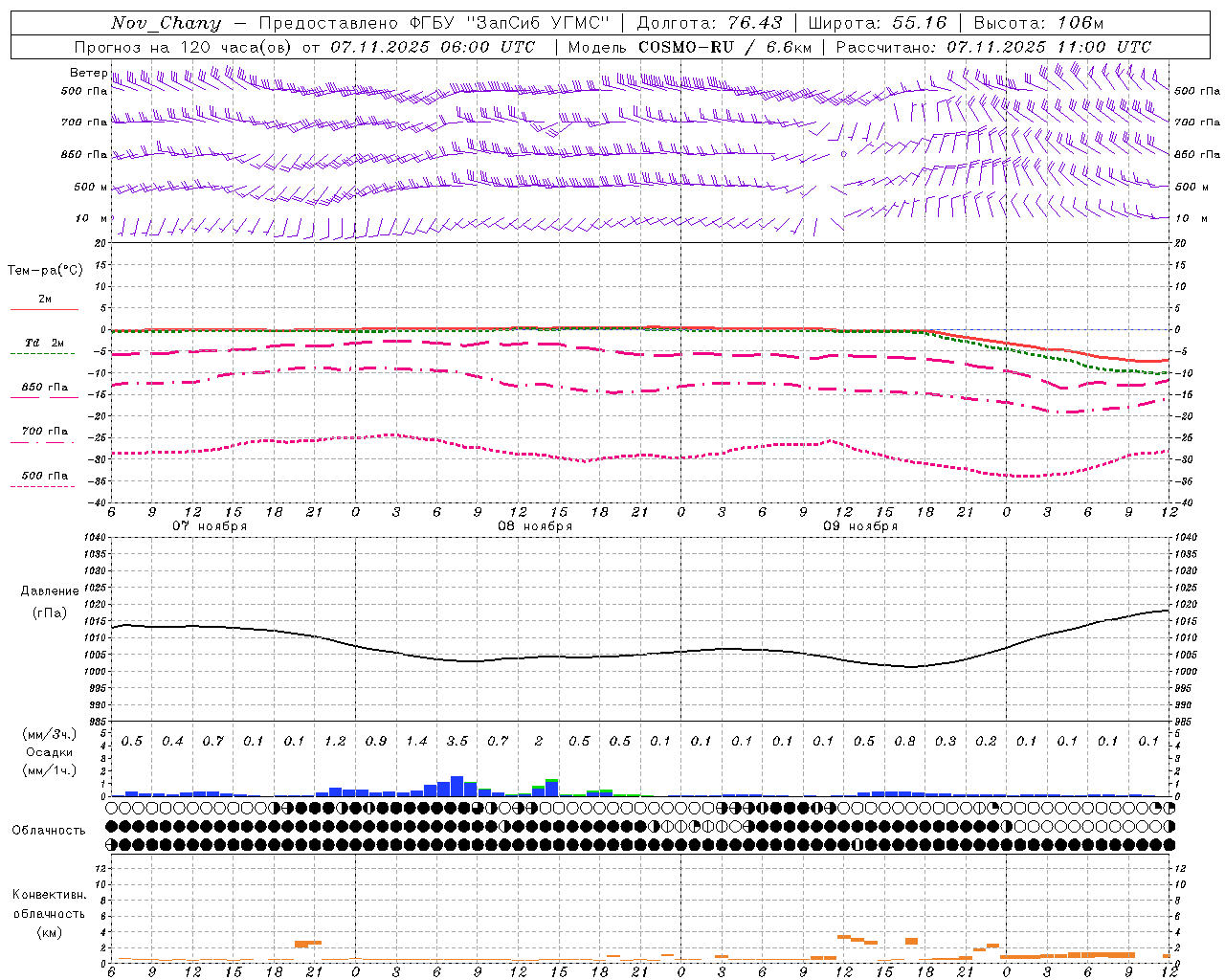1225x980 pixels.
Task: Click the 0.8 precipitation total value
Action: (904, 741)
